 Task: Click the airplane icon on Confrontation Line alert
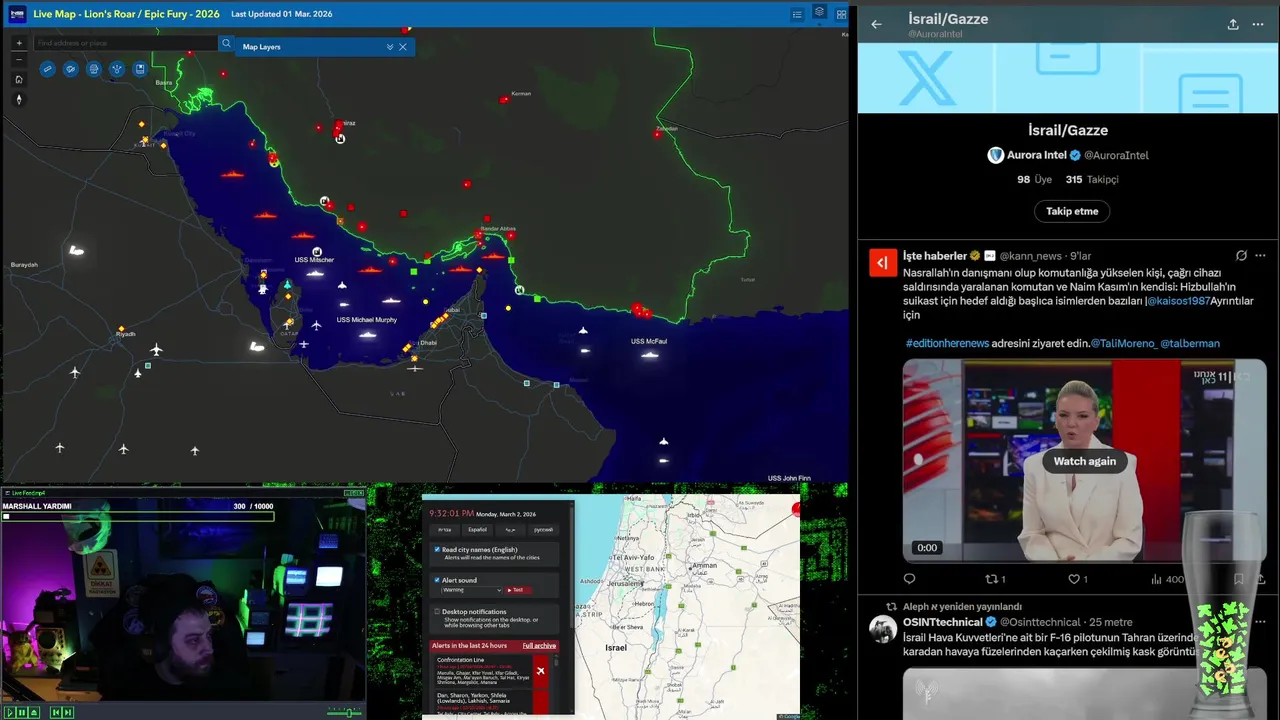(x=540, y=670)
